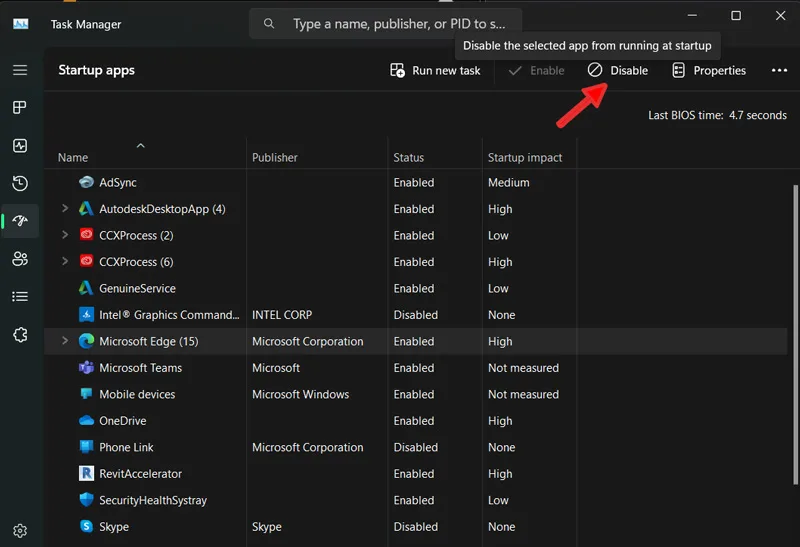The image size is (800, 547).
Task: Click the Enable button
Action: [x=537, y=70]
